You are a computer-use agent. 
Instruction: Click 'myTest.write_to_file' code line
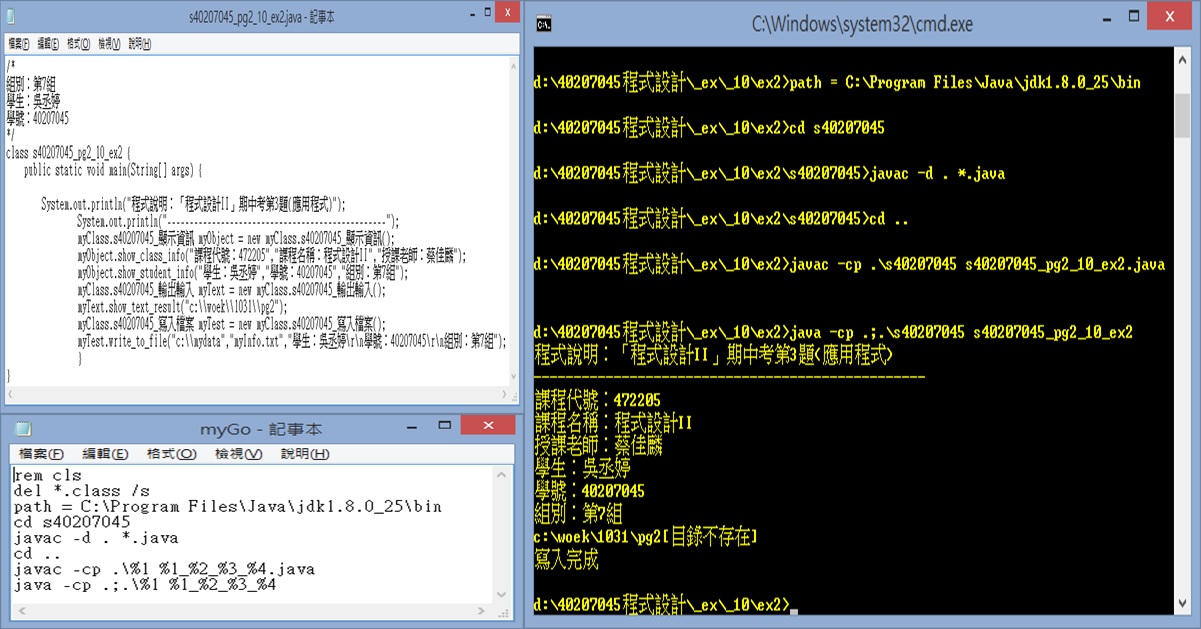click(292, 341)
